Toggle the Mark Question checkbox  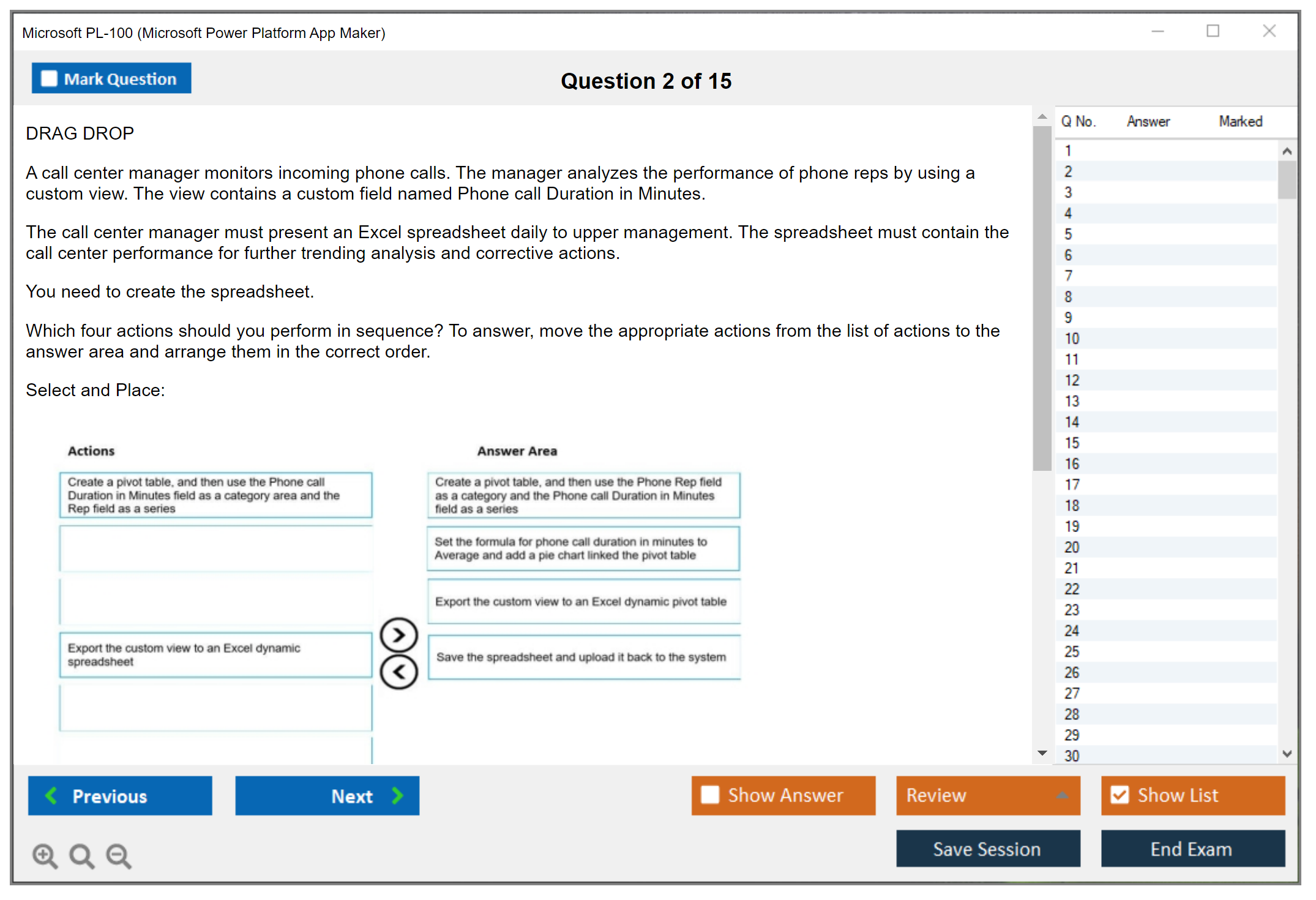[49, 79]
